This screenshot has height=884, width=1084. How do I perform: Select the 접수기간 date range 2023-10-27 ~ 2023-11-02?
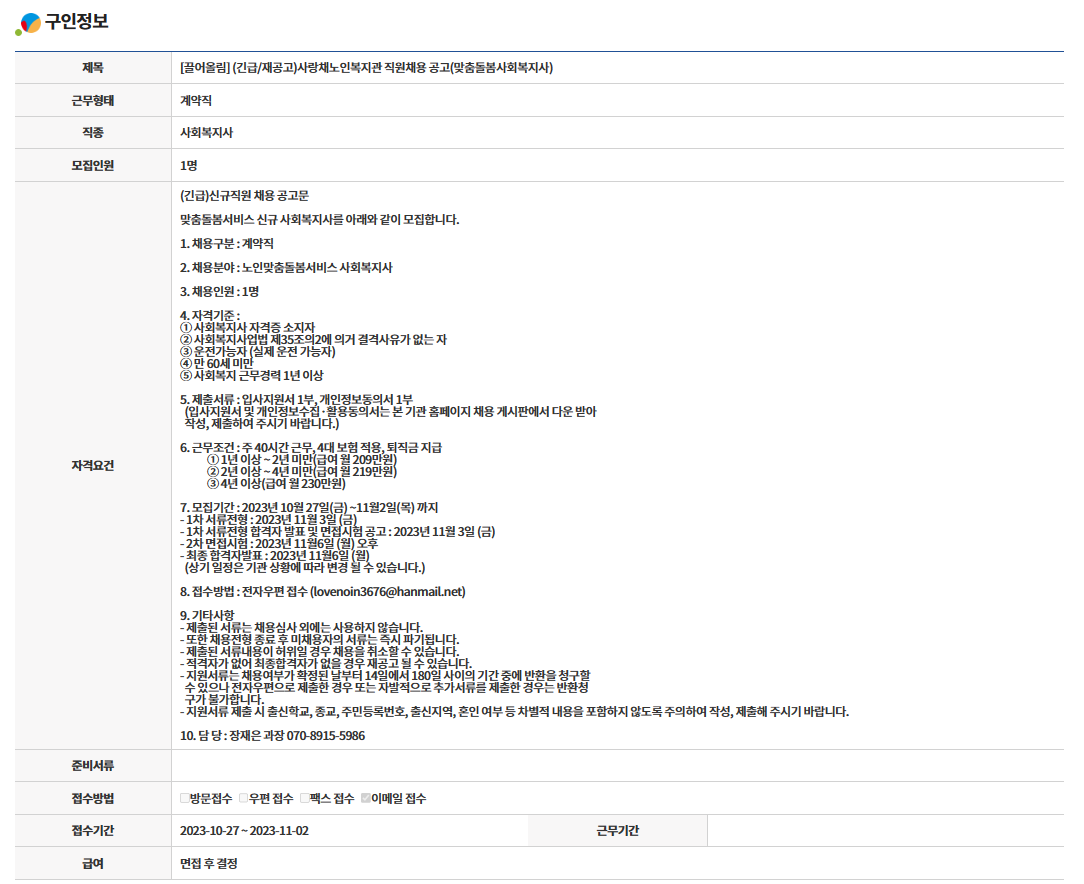[244, 831]
